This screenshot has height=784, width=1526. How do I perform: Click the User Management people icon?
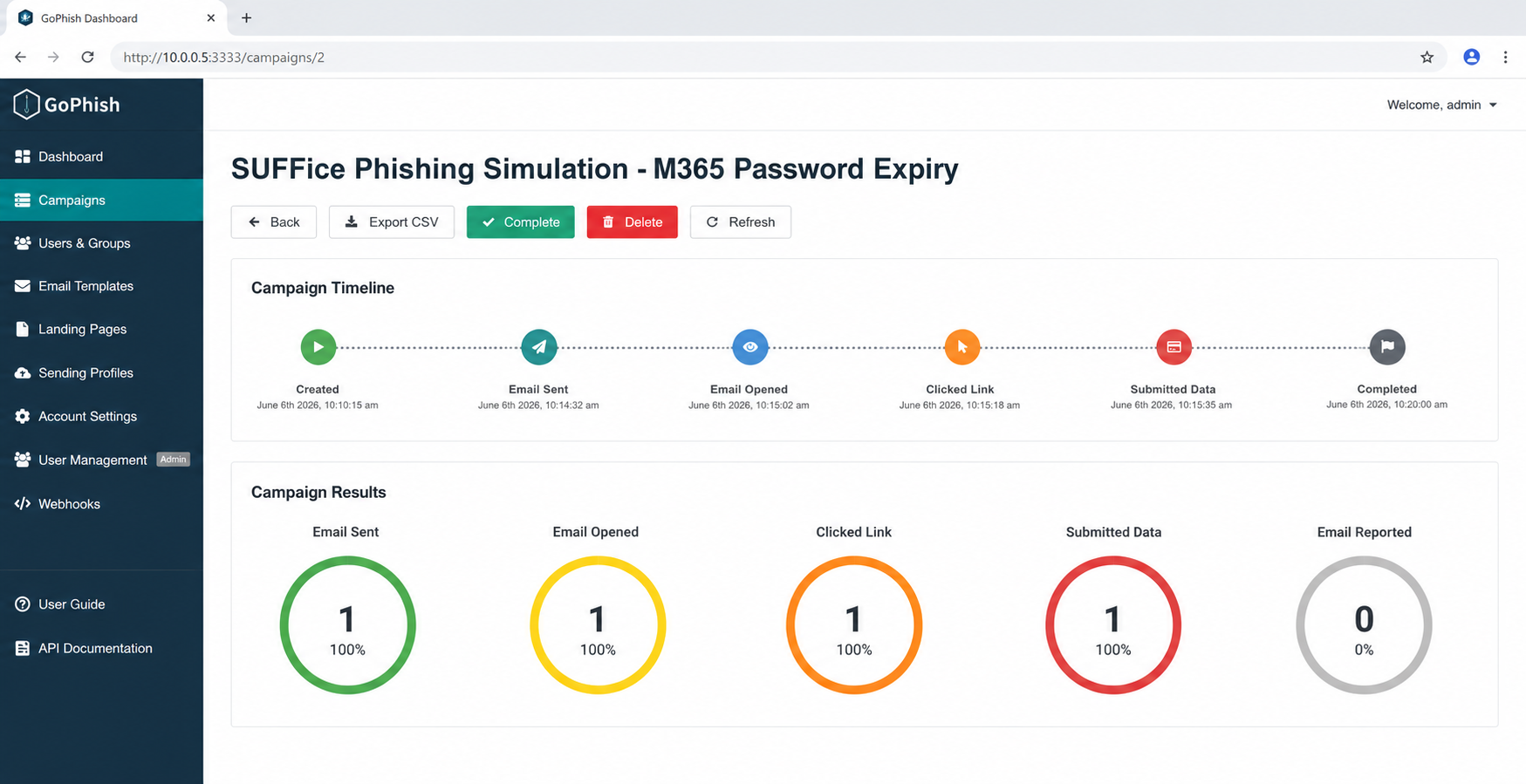(x=23, y=460)
